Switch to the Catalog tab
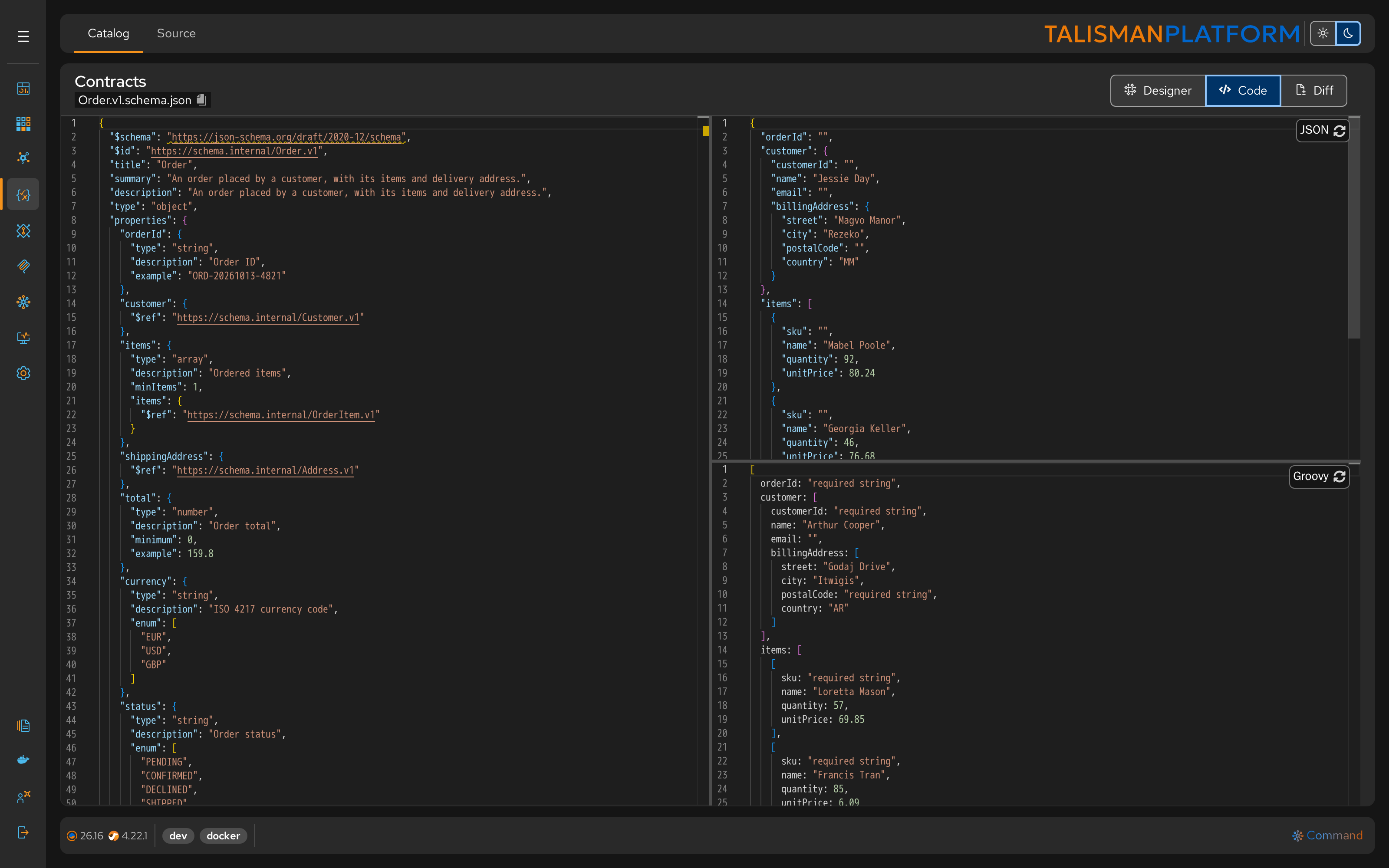Viewport: 1389px width, 868px height. click(109, 33)
